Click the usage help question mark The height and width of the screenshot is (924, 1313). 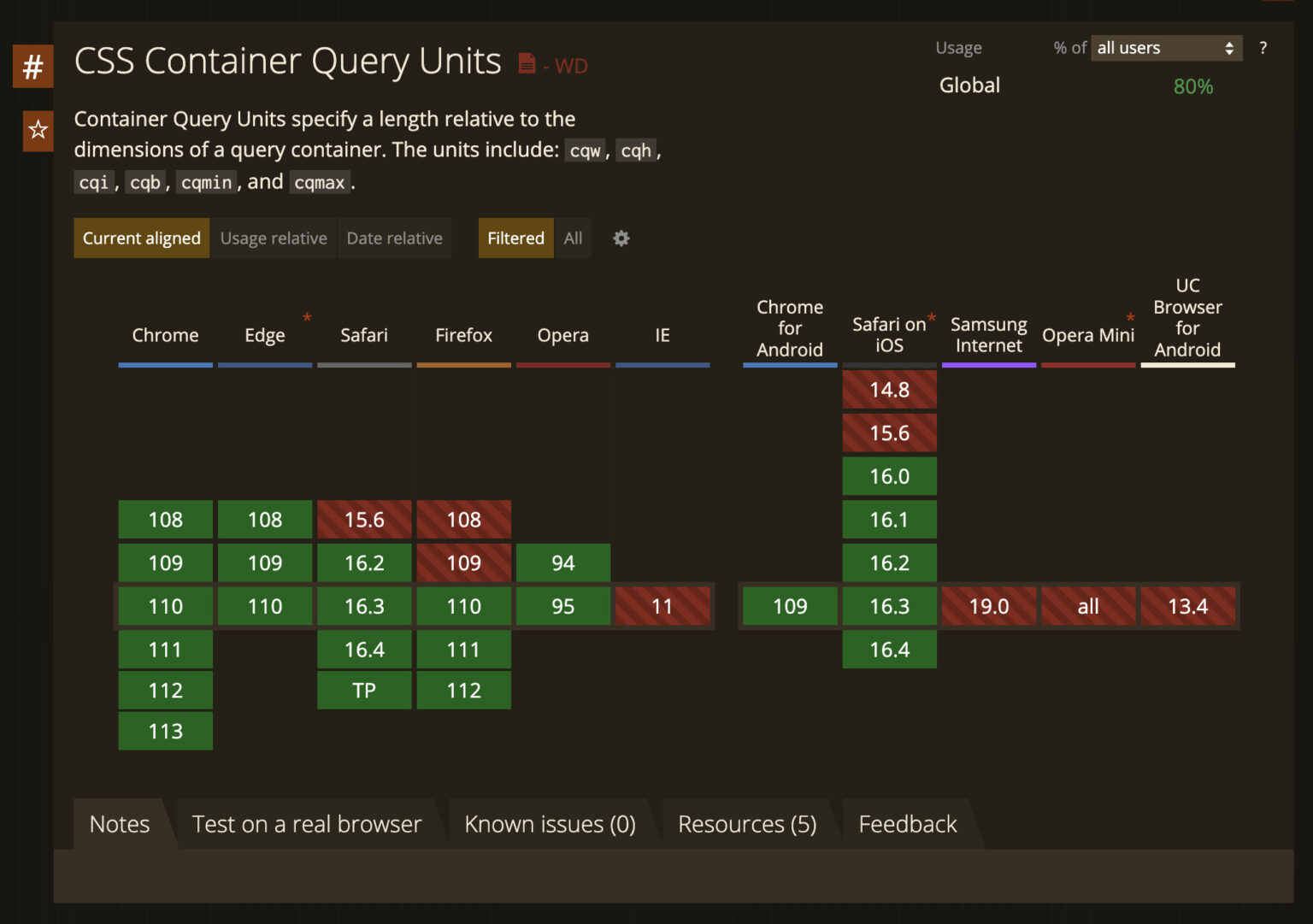tap(1263, 48)
